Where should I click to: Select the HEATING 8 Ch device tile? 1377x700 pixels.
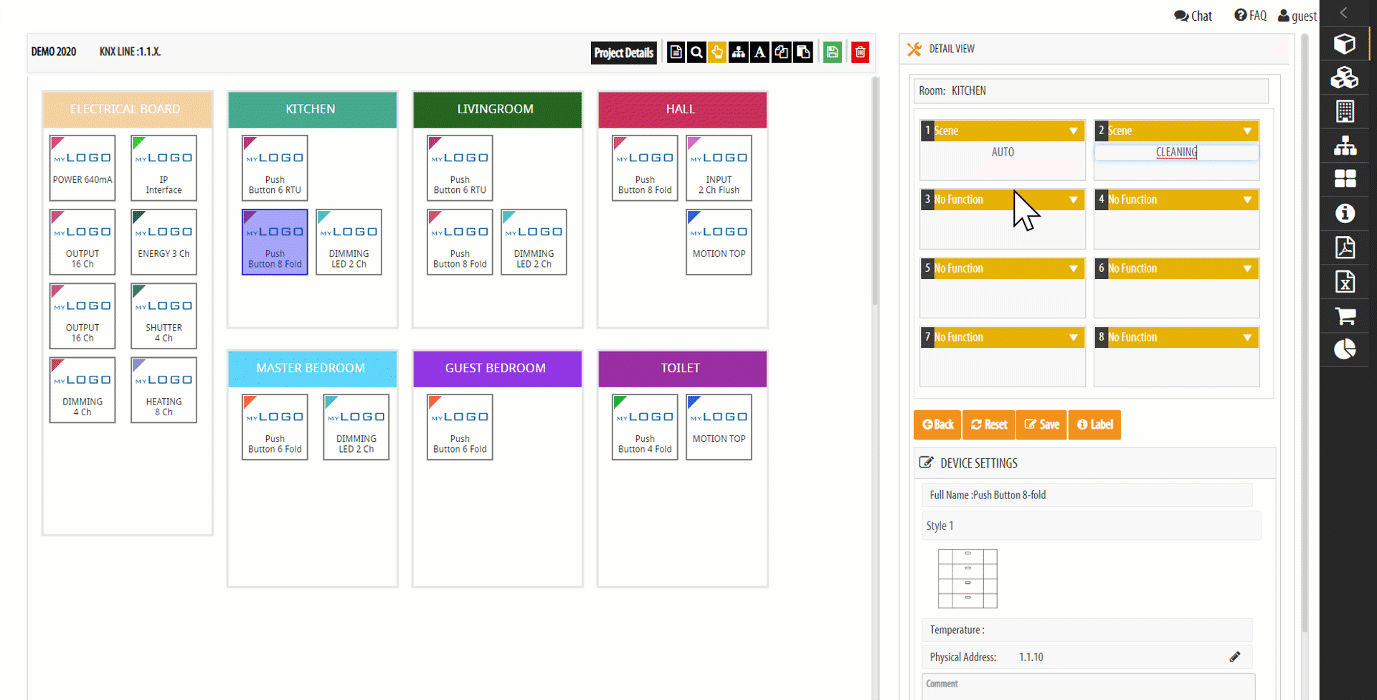(164, 390)
